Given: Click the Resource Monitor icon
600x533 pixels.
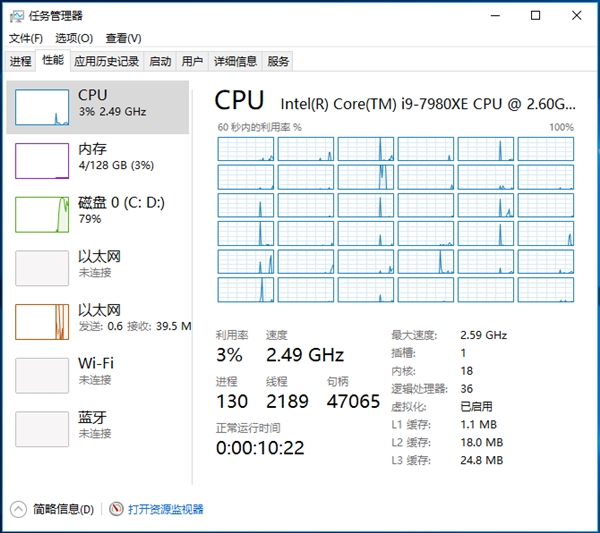Looking at the screenshot, I should point(116,509).
